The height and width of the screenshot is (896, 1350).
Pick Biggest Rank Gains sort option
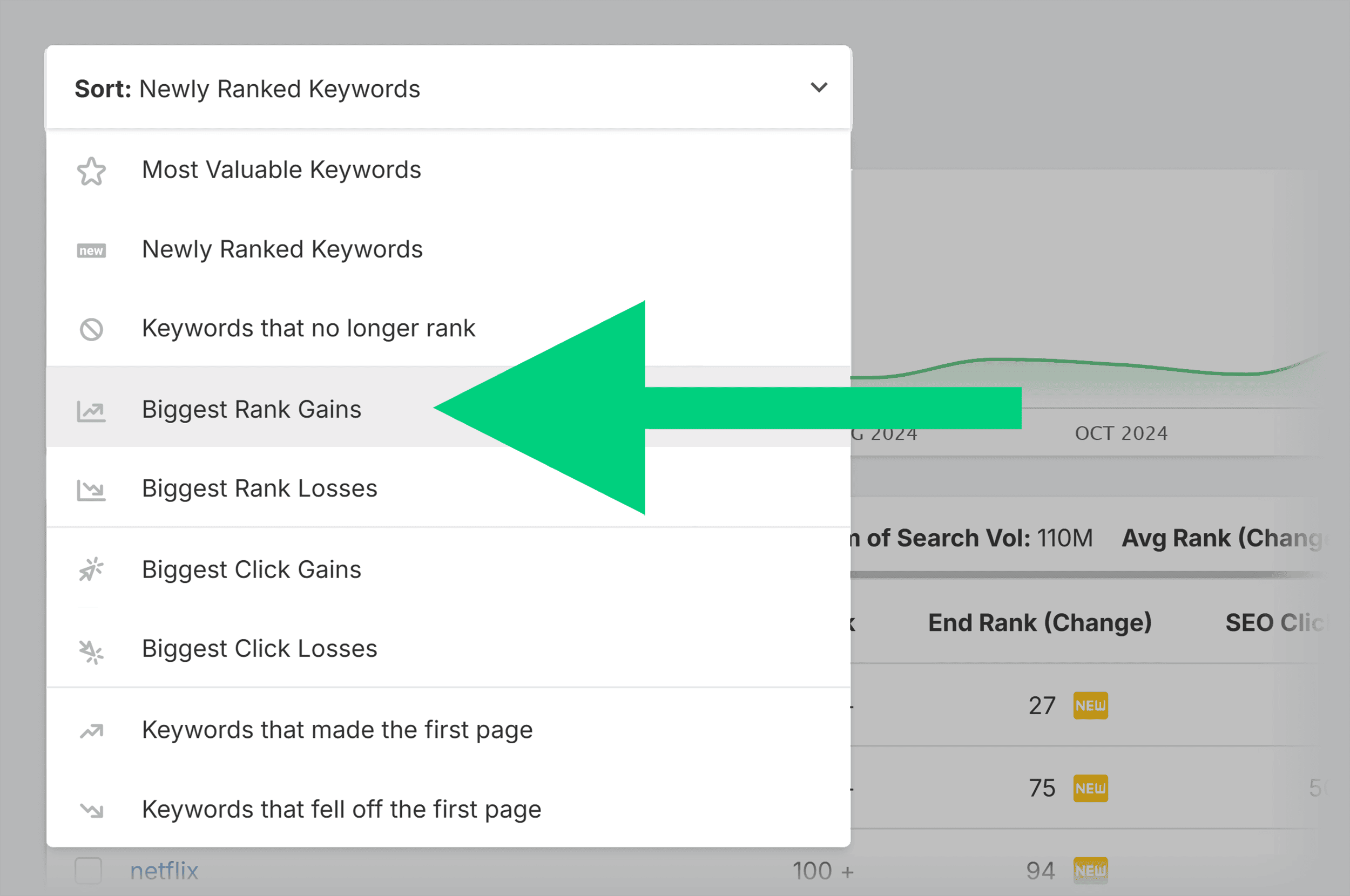coord(448,407)
